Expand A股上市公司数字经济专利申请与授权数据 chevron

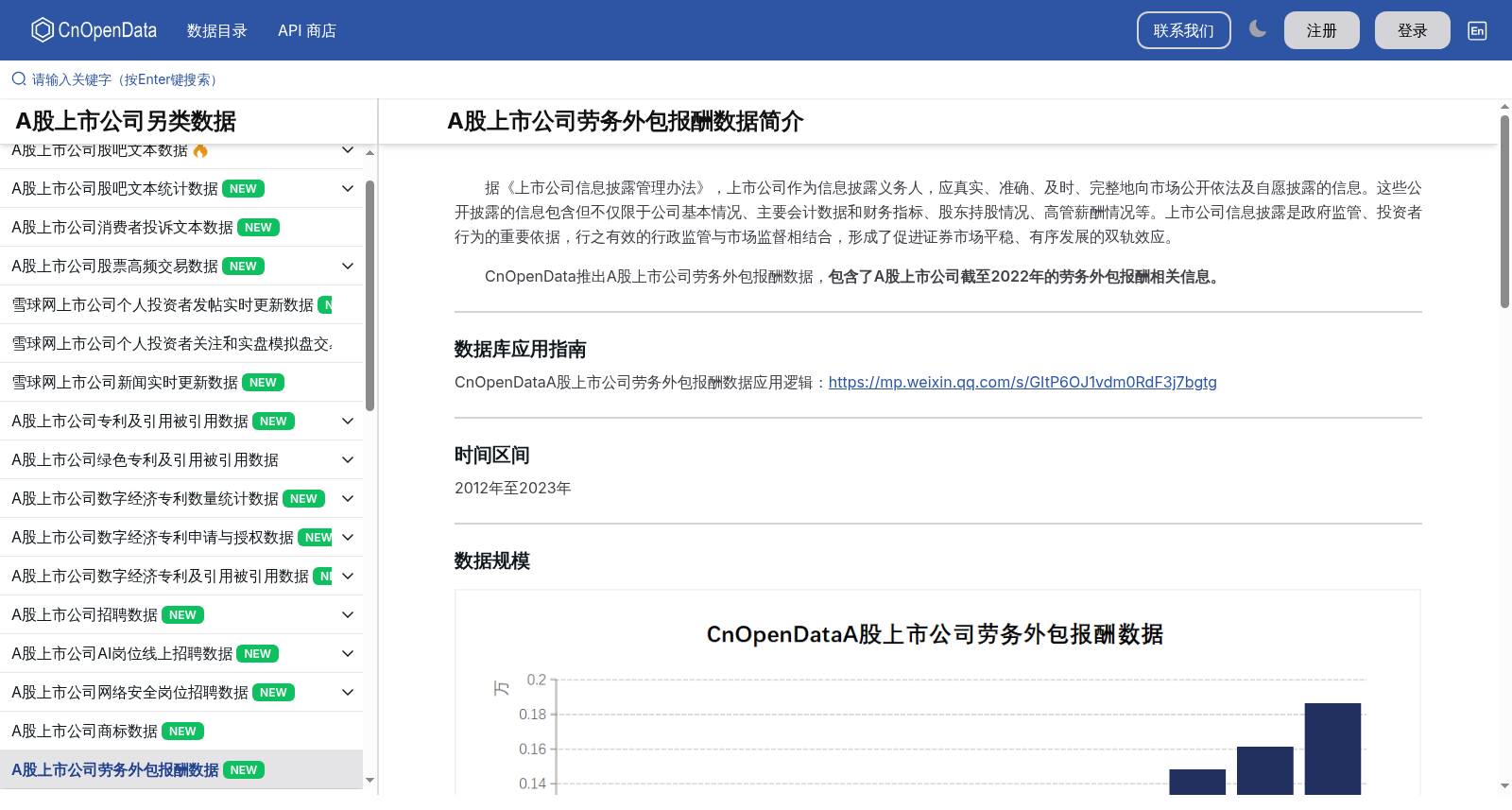tap(348, 538)
